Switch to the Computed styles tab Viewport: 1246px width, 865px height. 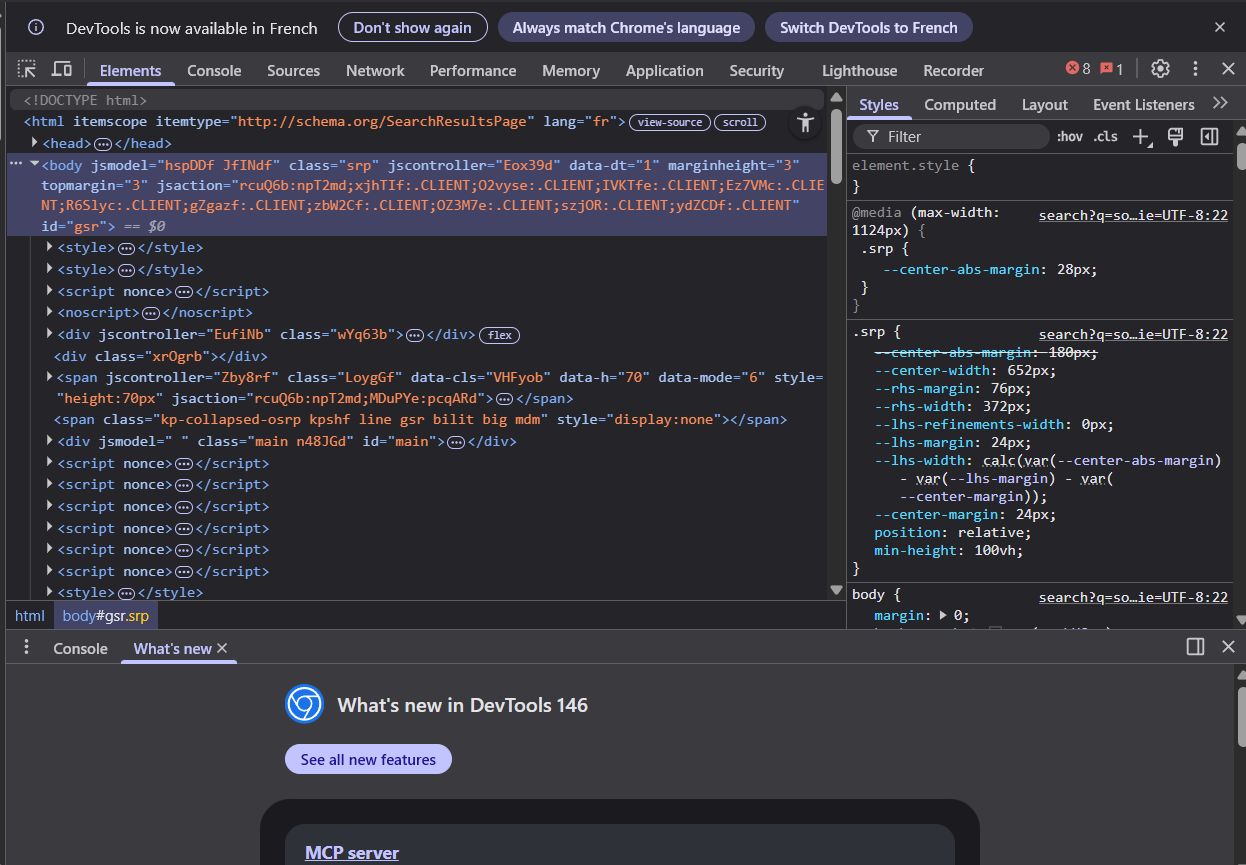point(959,104)
